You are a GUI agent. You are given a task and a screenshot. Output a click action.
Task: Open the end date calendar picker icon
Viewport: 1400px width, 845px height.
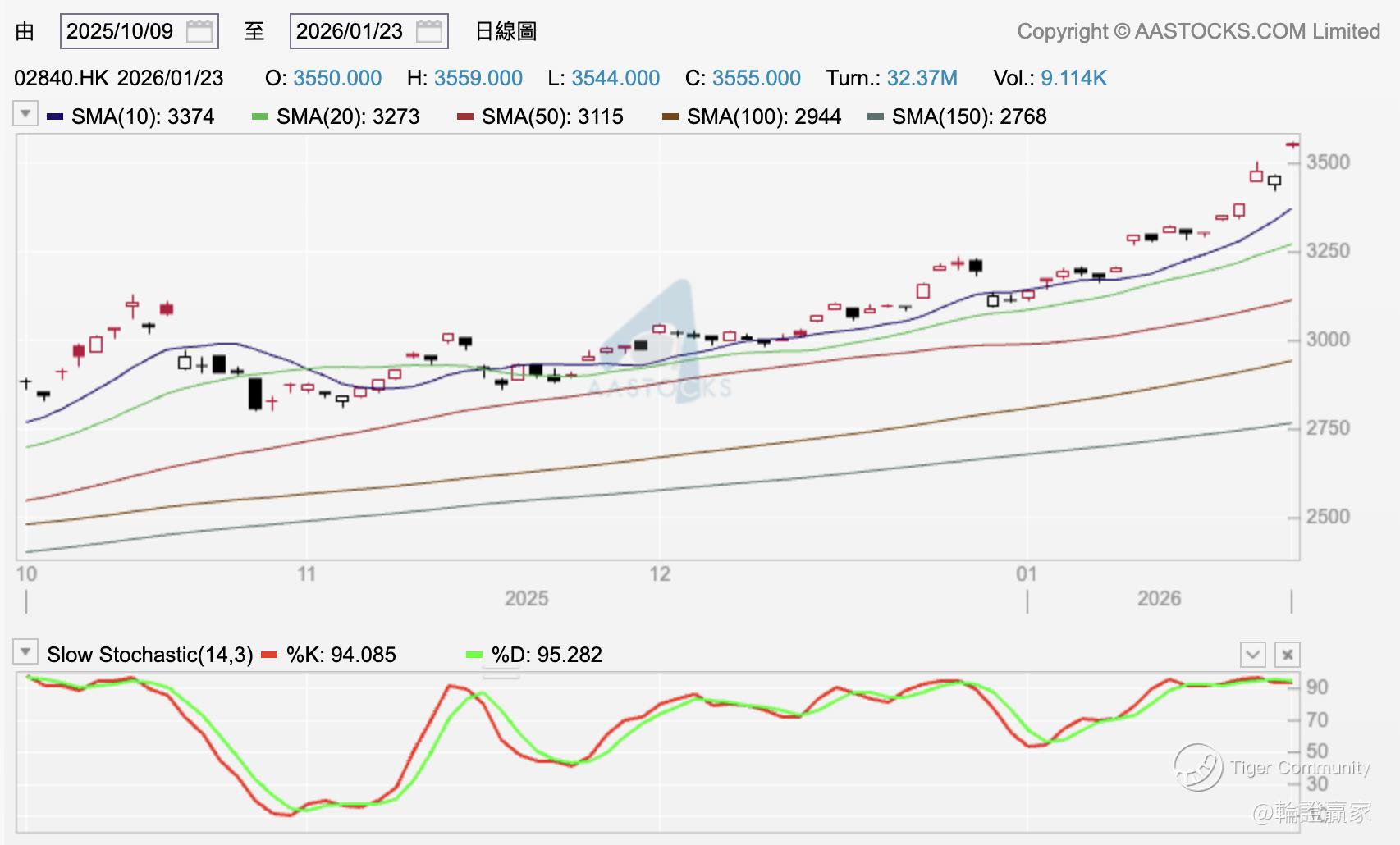pyautogui.click(x=429, y=32)
